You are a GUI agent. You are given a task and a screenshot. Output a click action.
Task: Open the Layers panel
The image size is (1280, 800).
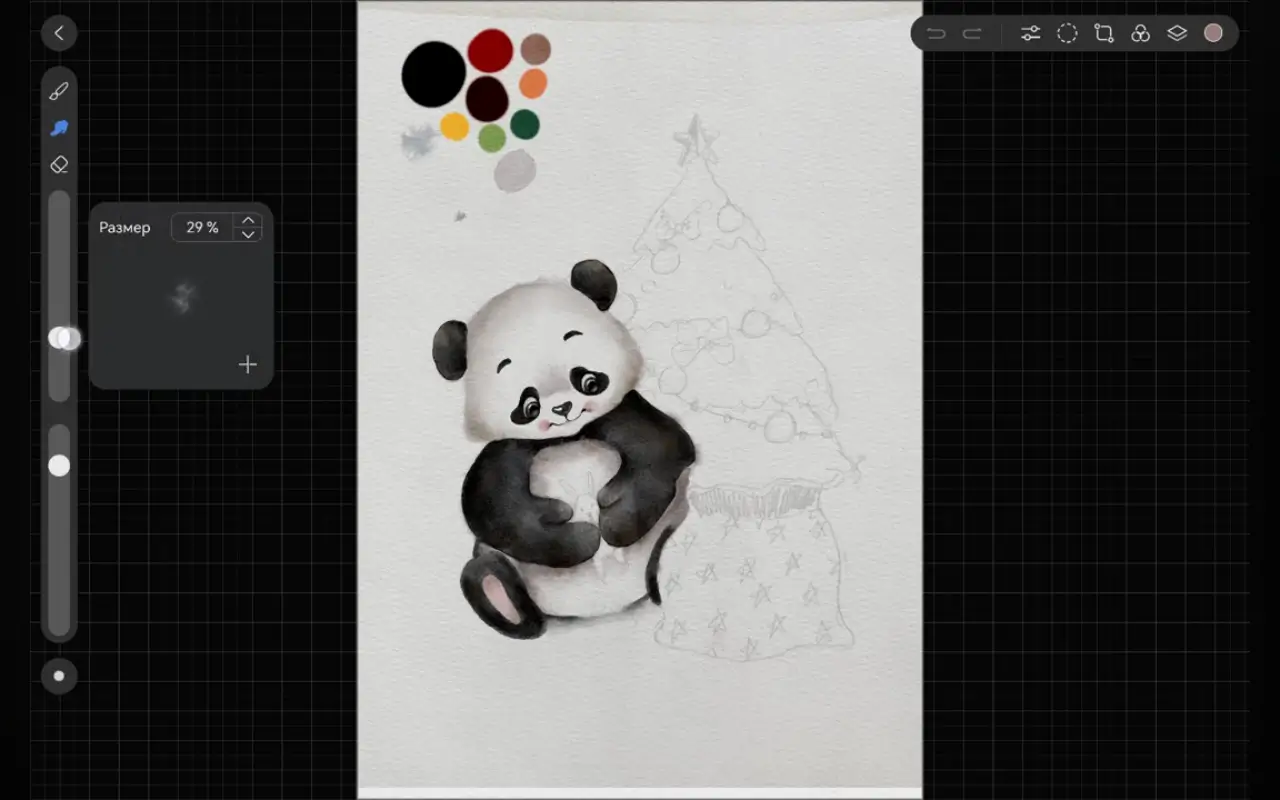click(1177, 33)
